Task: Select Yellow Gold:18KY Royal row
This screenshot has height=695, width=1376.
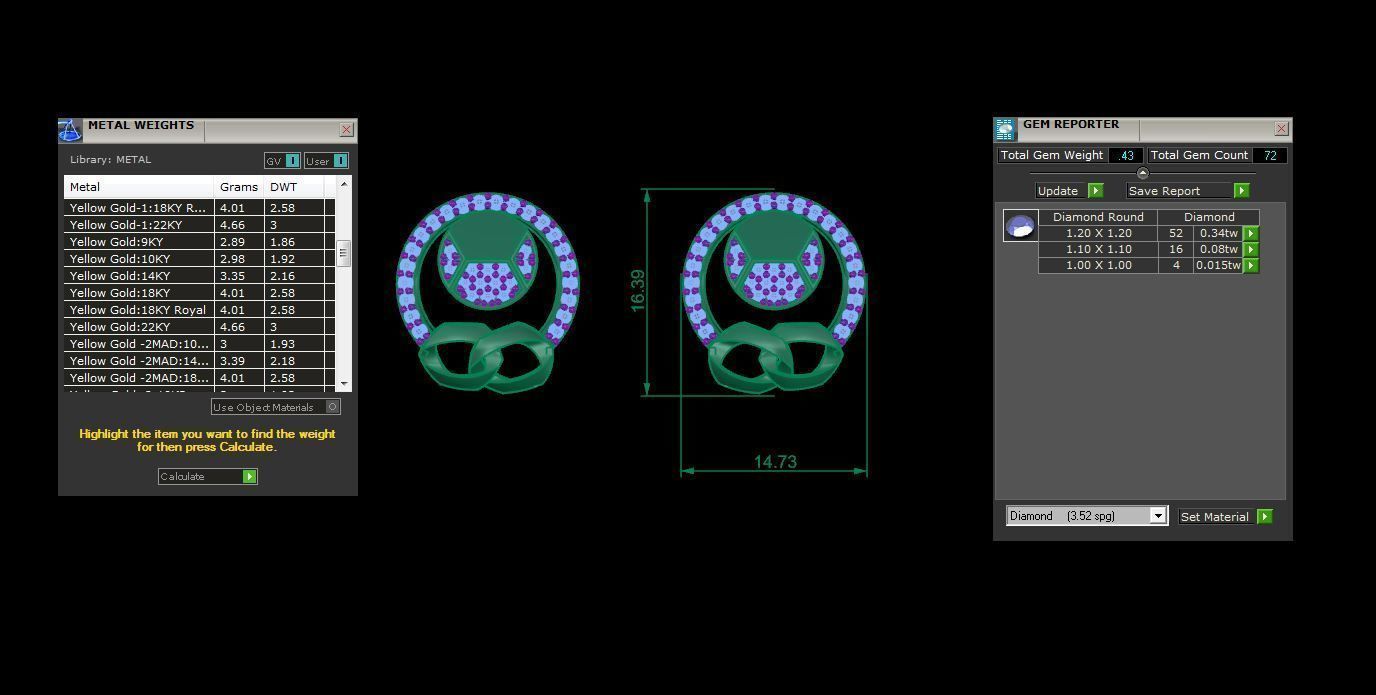Action: click(199, 310)
